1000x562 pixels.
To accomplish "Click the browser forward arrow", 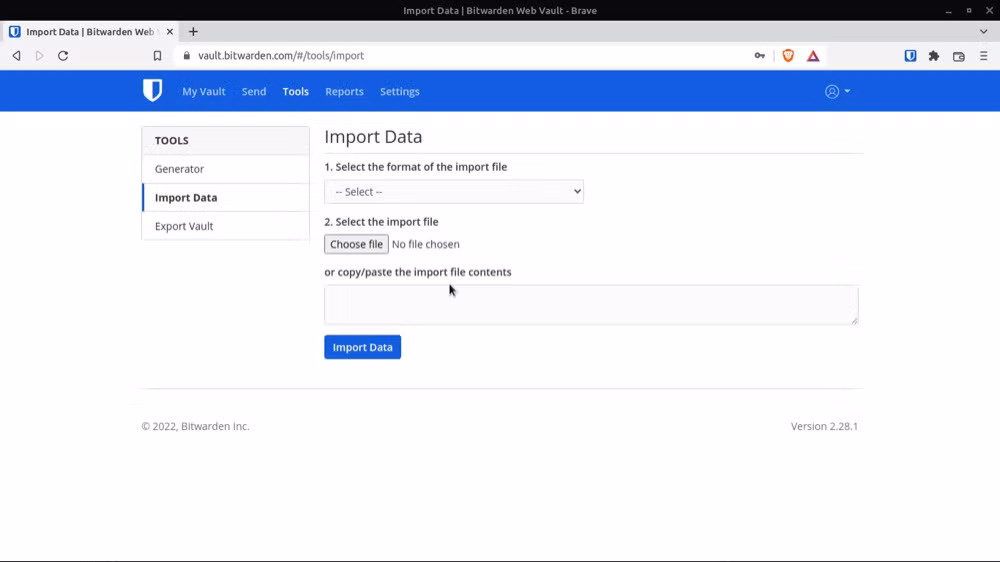I will (x=40, y=55).
